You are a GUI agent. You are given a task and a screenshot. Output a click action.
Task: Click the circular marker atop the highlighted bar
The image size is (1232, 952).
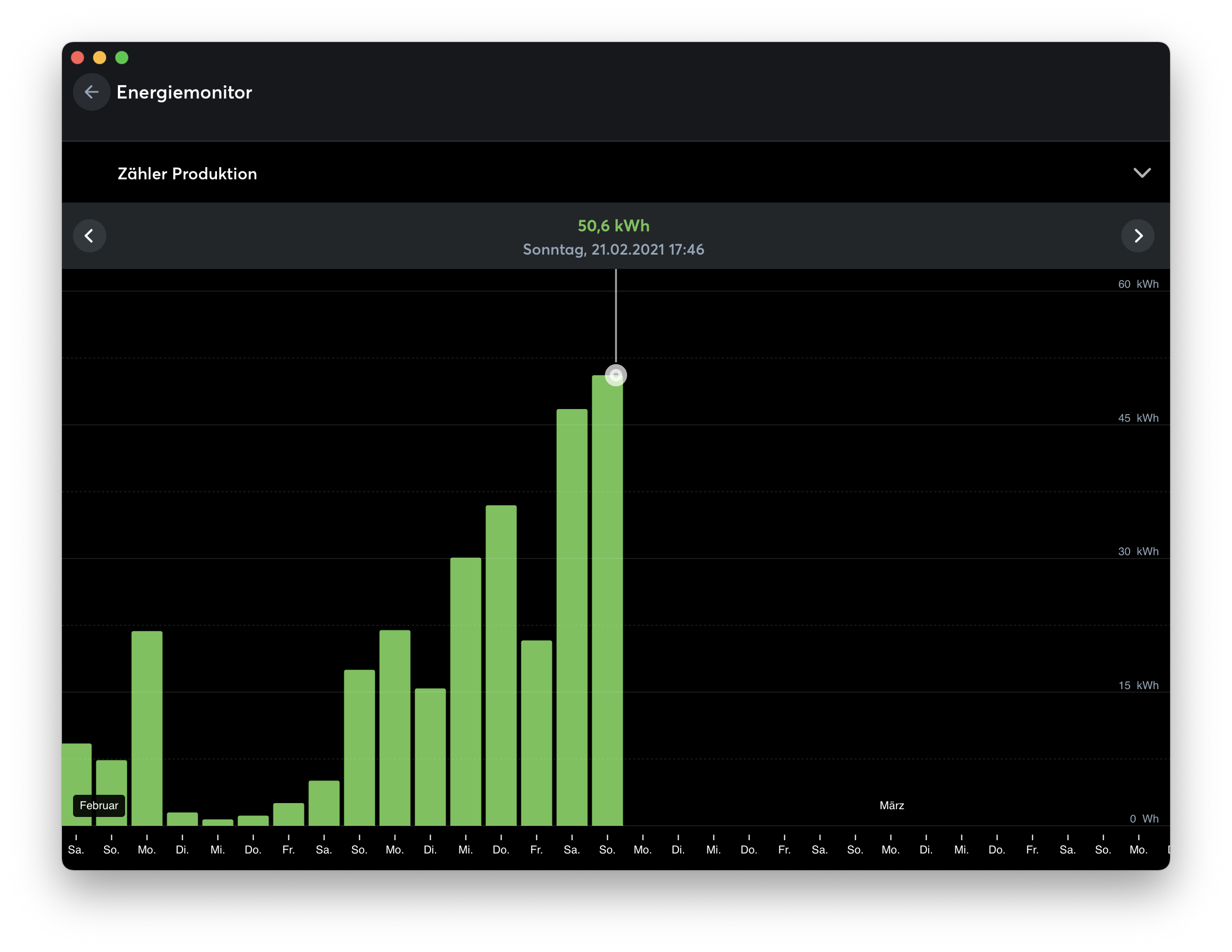coord(615,375)
